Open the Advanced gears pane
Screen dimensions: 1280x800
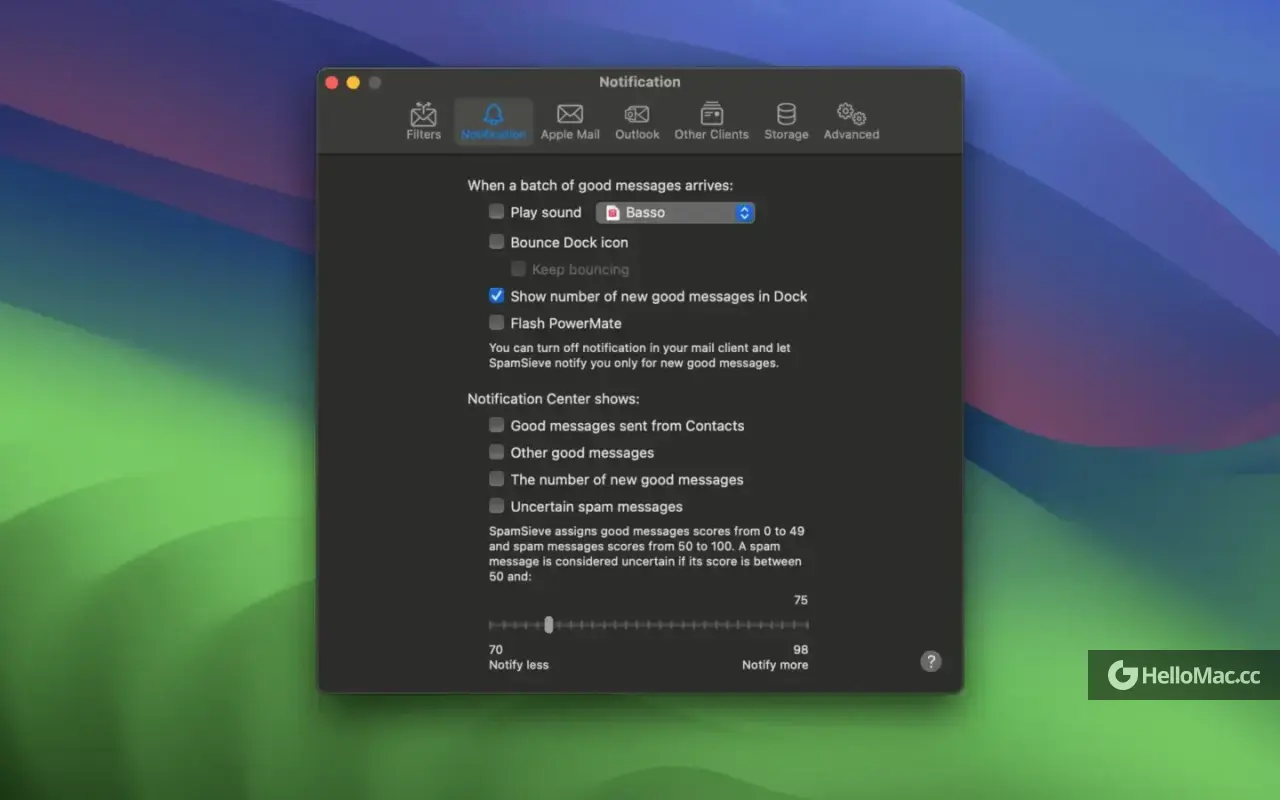(x=851, y=122)
